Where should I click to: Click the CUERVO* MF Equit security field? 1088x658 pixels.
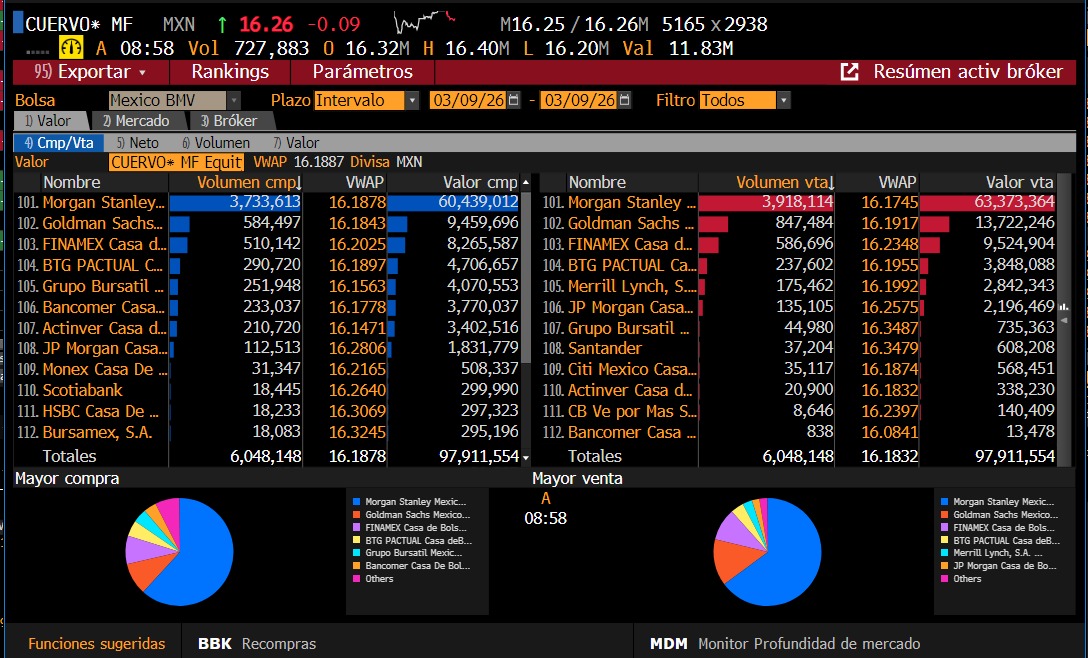[176, 162]
